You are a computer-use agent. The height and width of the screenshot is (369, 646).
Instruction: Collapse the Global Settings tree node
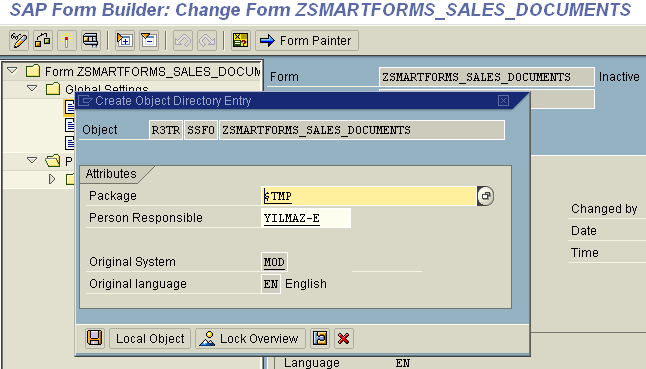point(32,88)
